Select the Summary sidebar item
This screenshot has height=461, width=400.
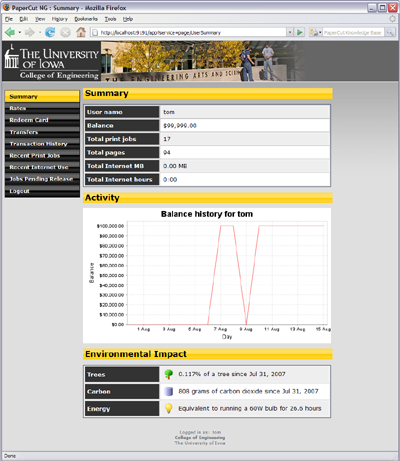[42, 96]
